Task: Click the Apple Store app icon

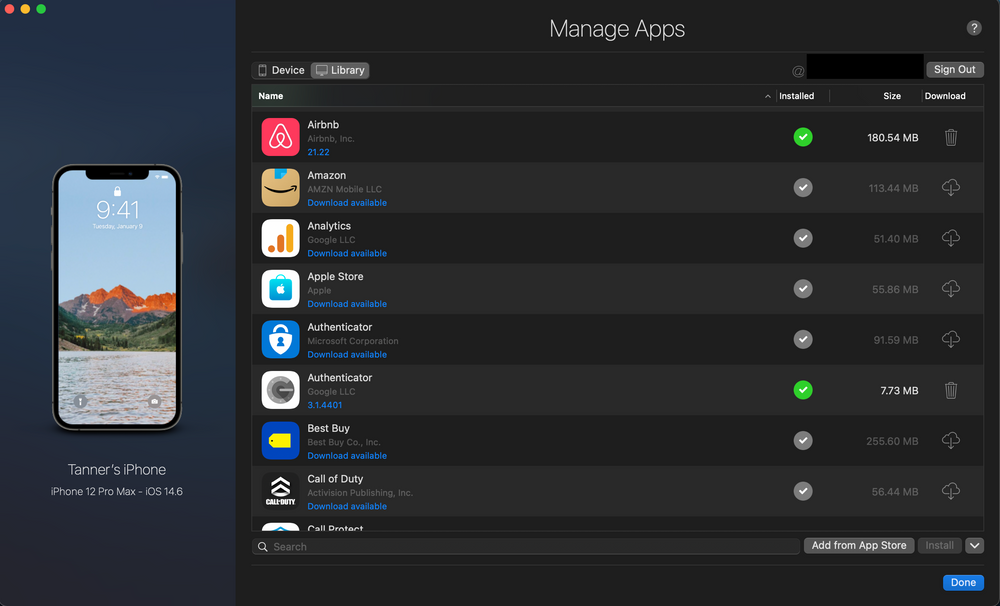Action: (281, 289)
